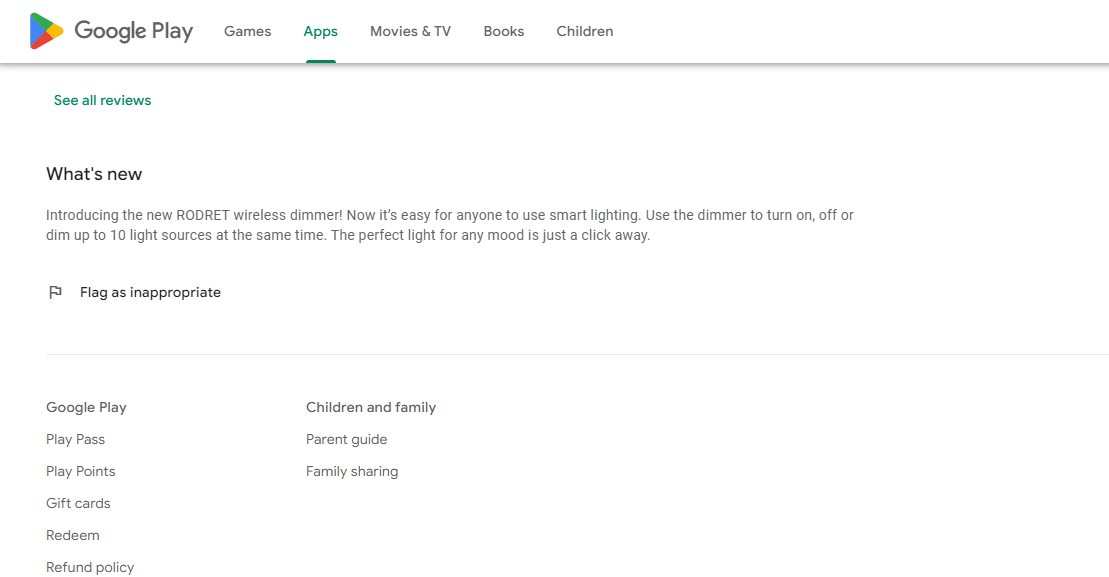
Task: Click the flag icon beside inappropriate report
Action: 56,292
